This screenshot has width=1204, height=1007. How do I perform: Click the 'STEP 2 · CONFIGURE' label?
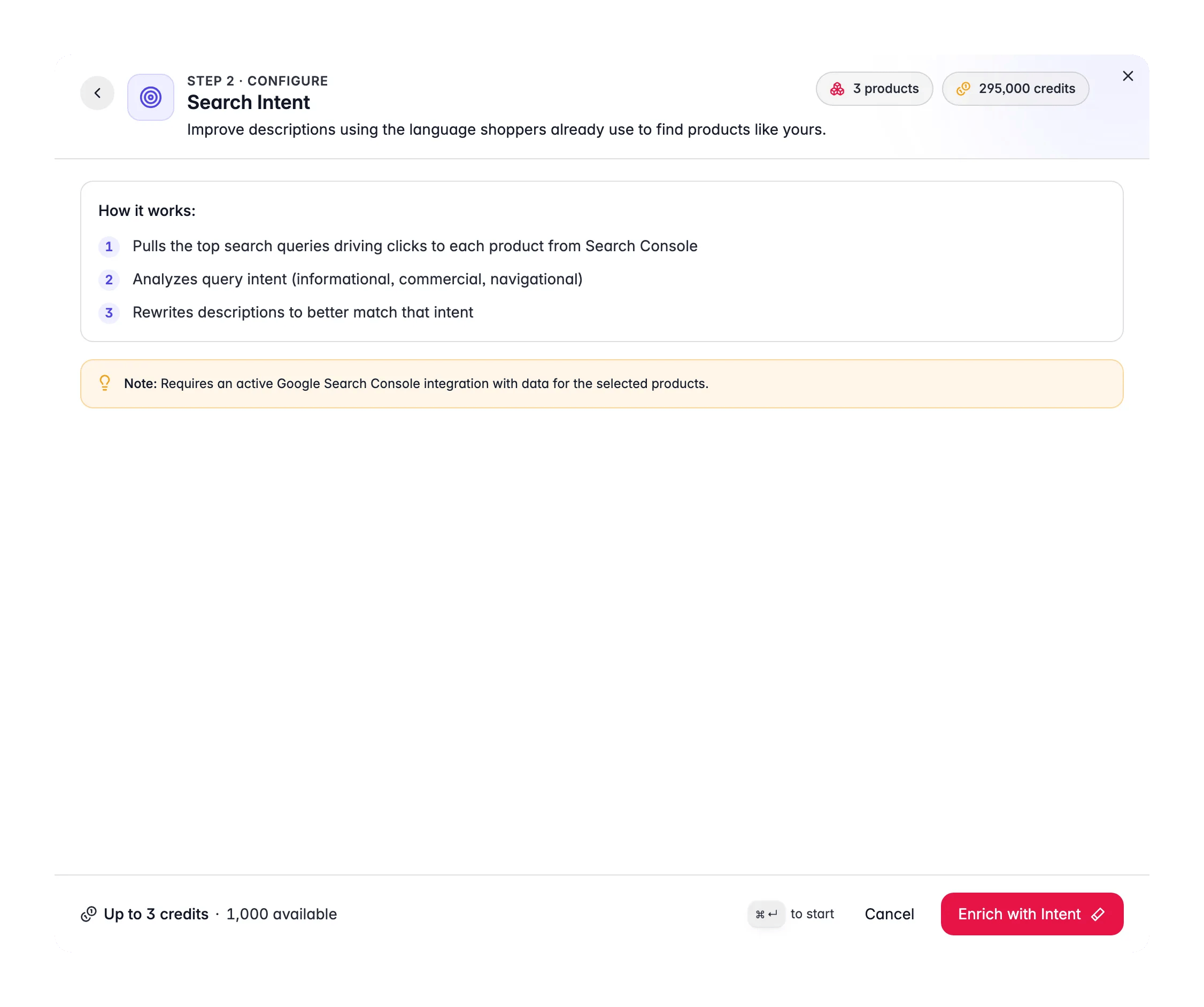(x=257, y=81)
